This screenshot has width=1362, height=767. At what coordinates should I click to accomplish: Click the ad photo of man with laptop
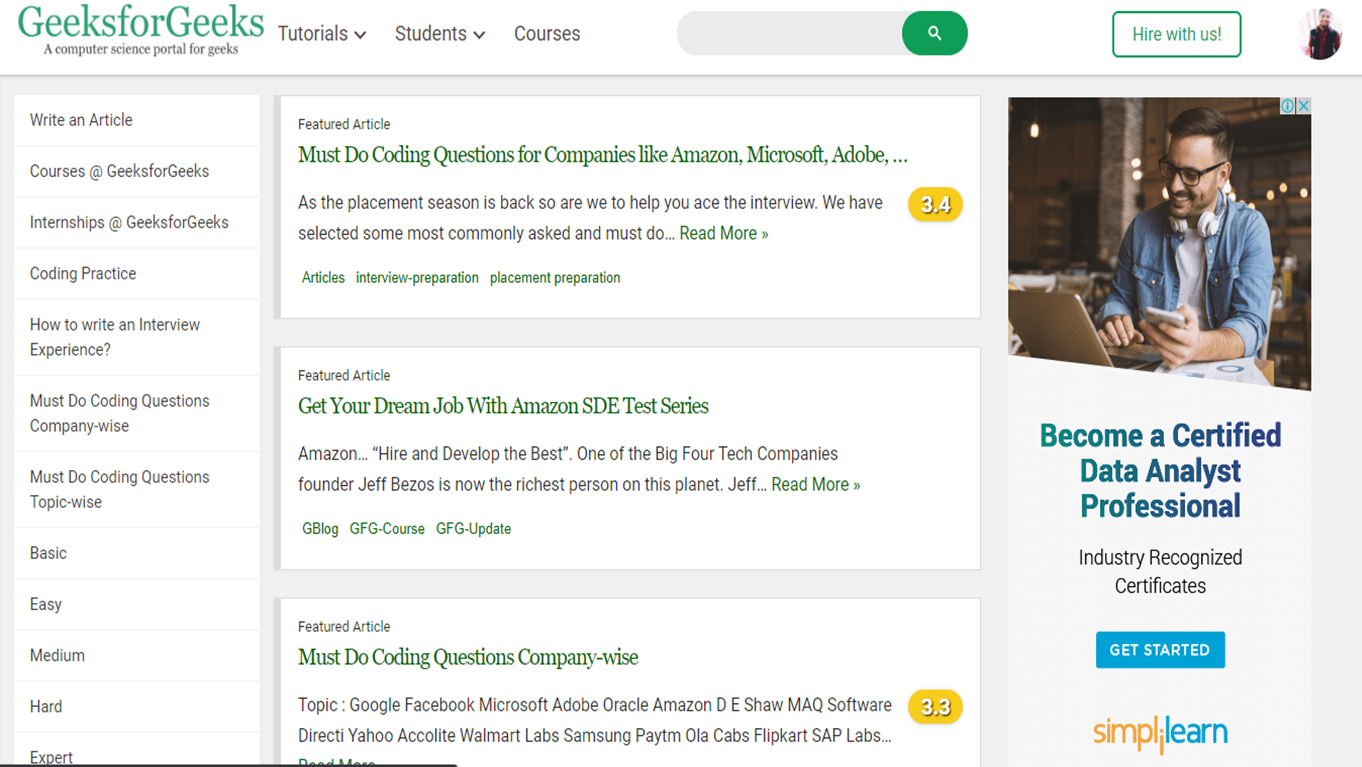pos(1159,244)
